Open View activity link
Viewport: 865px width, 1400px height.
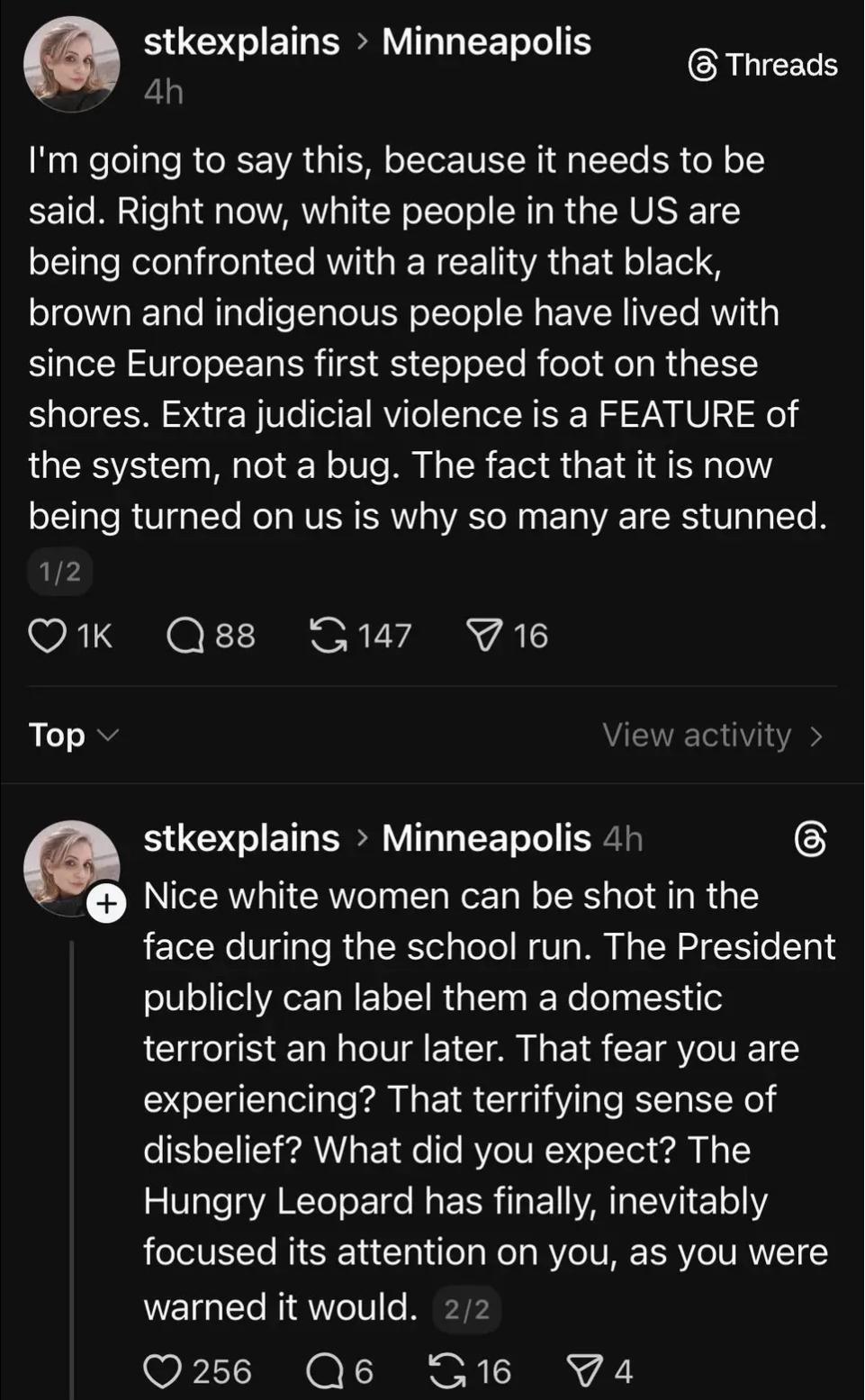697,736
